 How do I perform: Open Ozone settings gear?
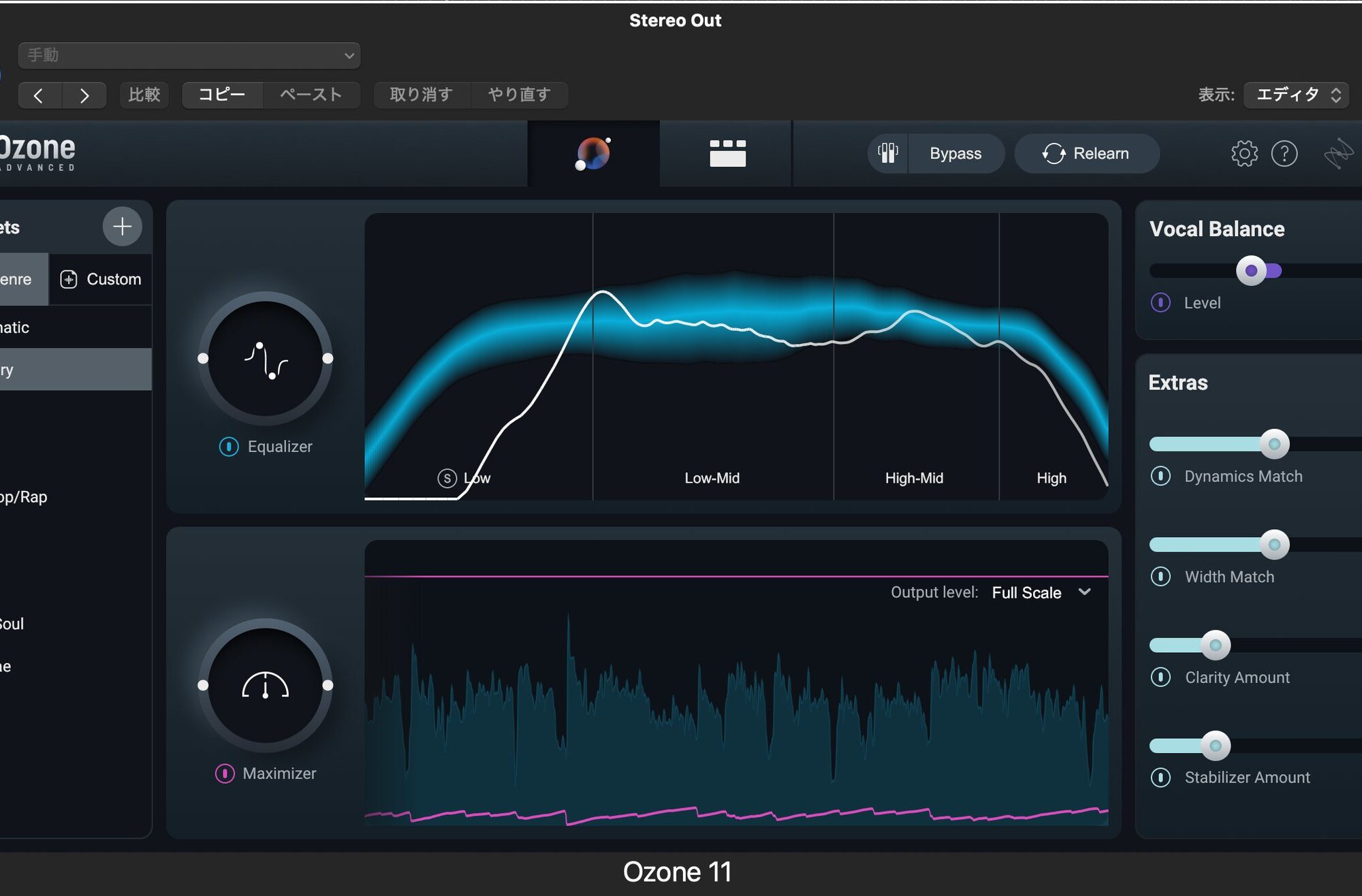pyautogui.click(x=1244, y=154)
